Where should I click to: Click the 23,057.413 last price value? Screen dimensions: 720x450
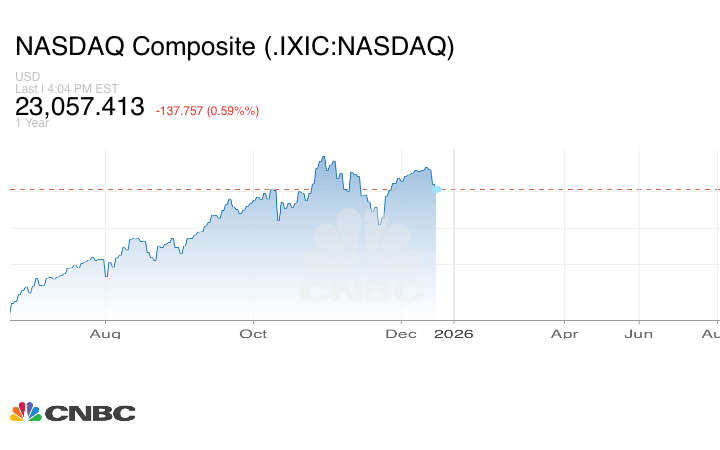coord(80,107)
